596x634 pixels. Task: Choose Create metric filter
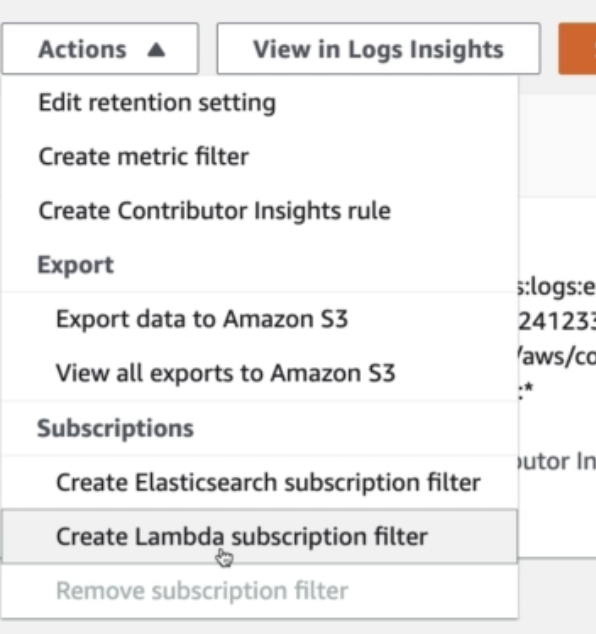[144, 157]
